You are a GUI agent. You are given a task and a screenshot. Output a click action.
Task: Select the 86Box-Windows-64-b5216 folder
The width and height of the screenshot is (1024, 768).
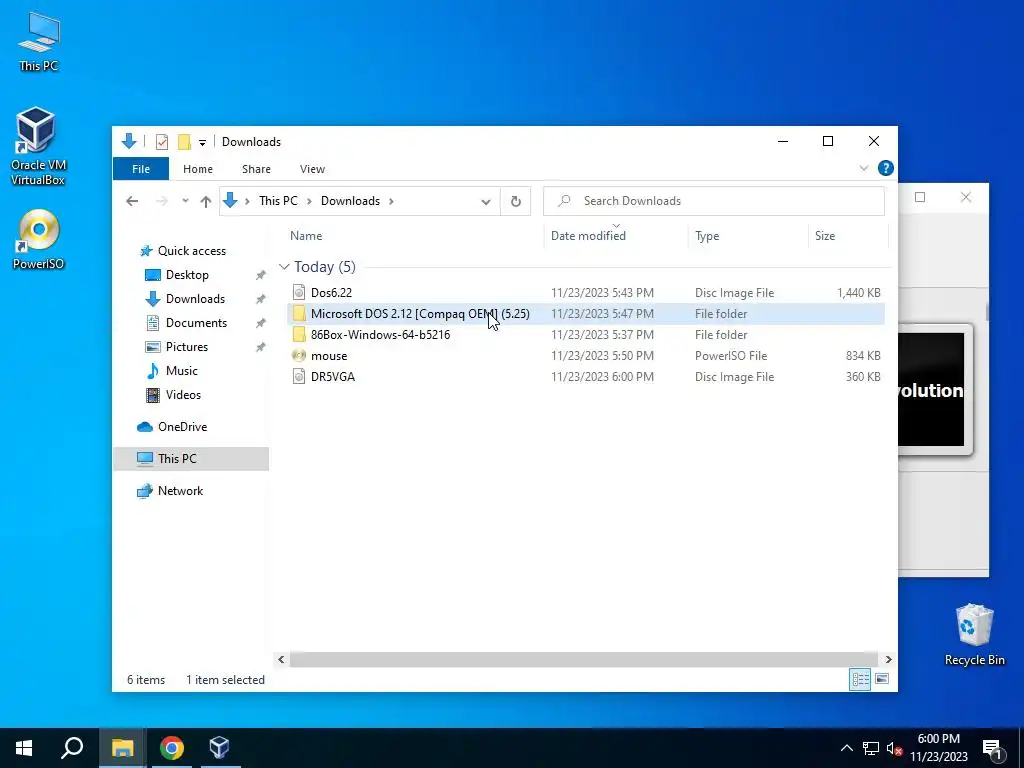pos(586,334)
